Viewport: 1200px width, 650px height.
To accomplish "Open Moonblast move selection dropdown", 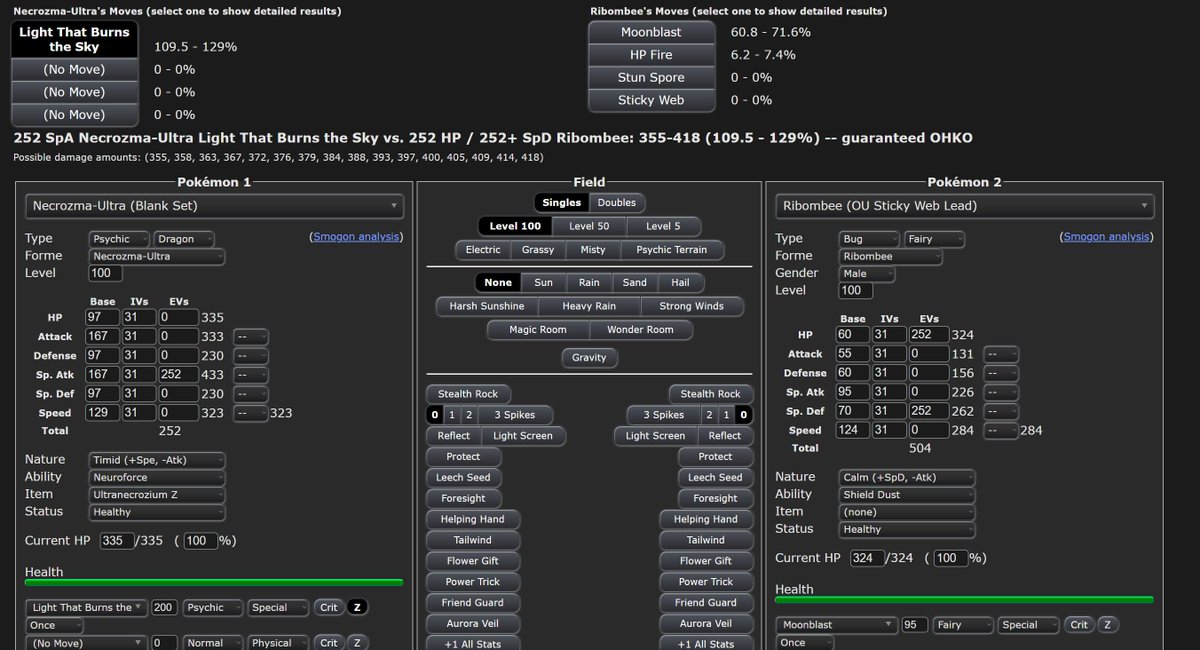I will (x=836, y=624).
